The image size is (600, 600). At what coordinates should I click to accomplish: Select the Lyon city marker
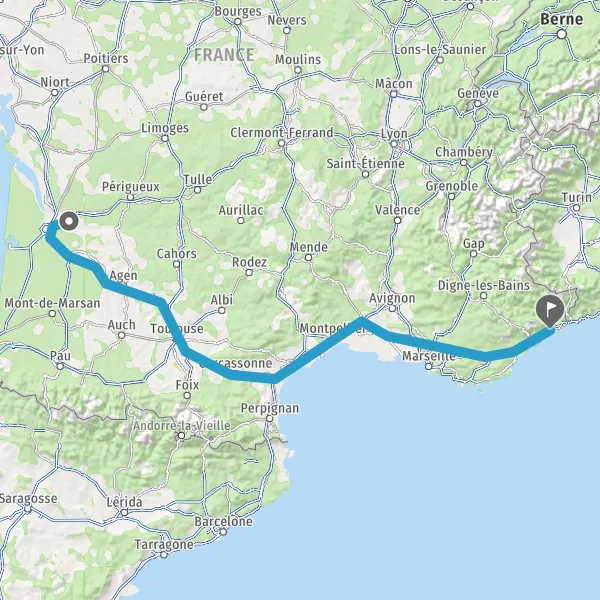click(x=394, y=144)
